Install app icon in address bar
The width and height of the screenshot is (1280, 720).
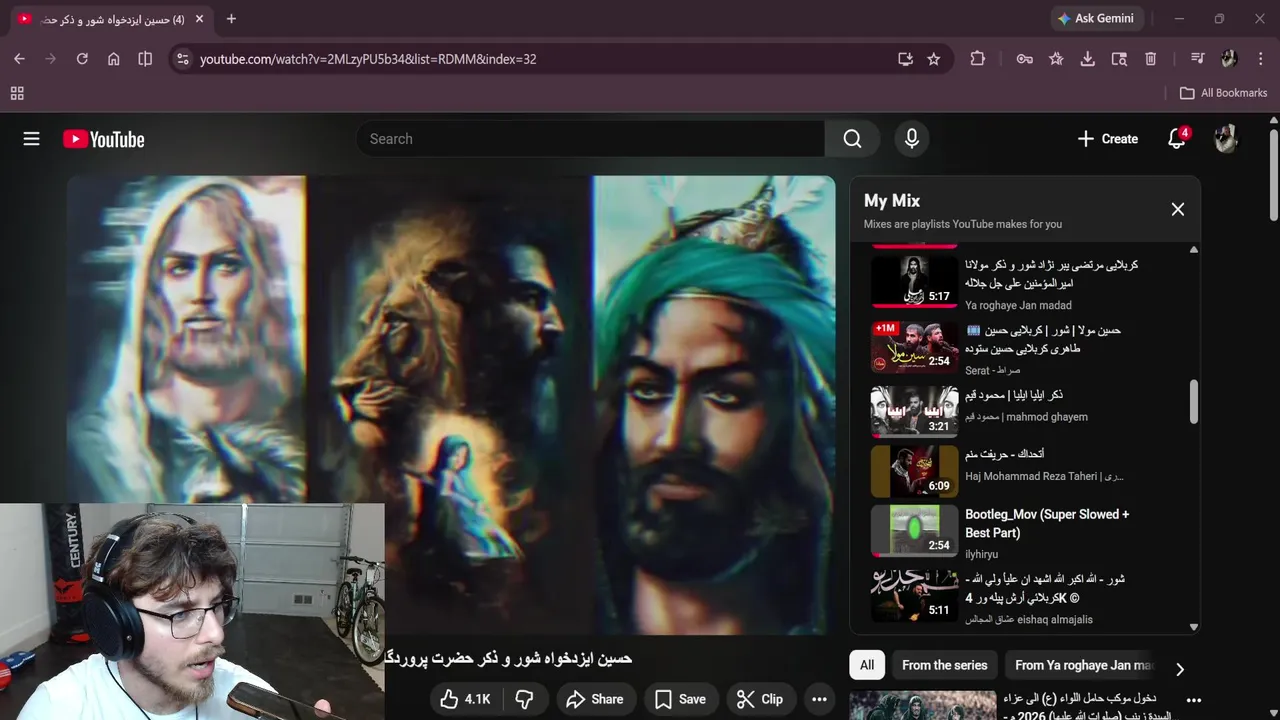[905, 59]
